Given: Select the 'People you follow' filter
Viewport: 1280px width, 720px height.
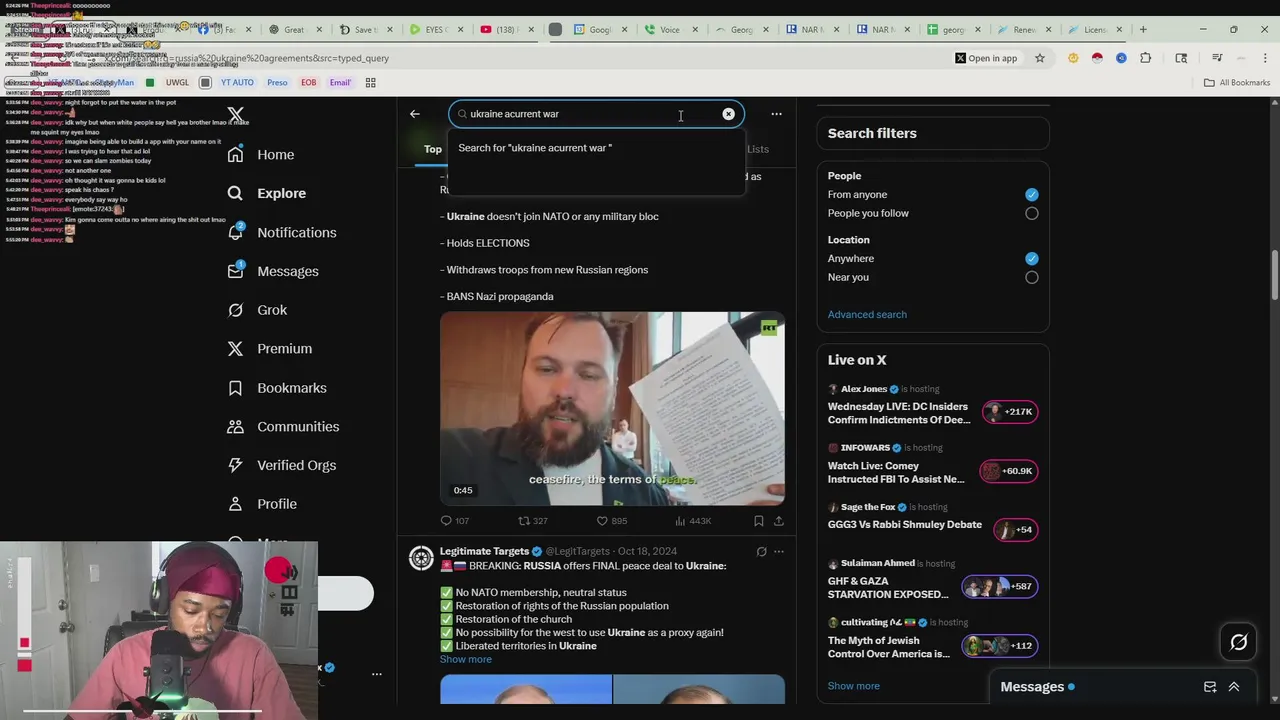Looking at the screenshot, I should point(1031,213).
